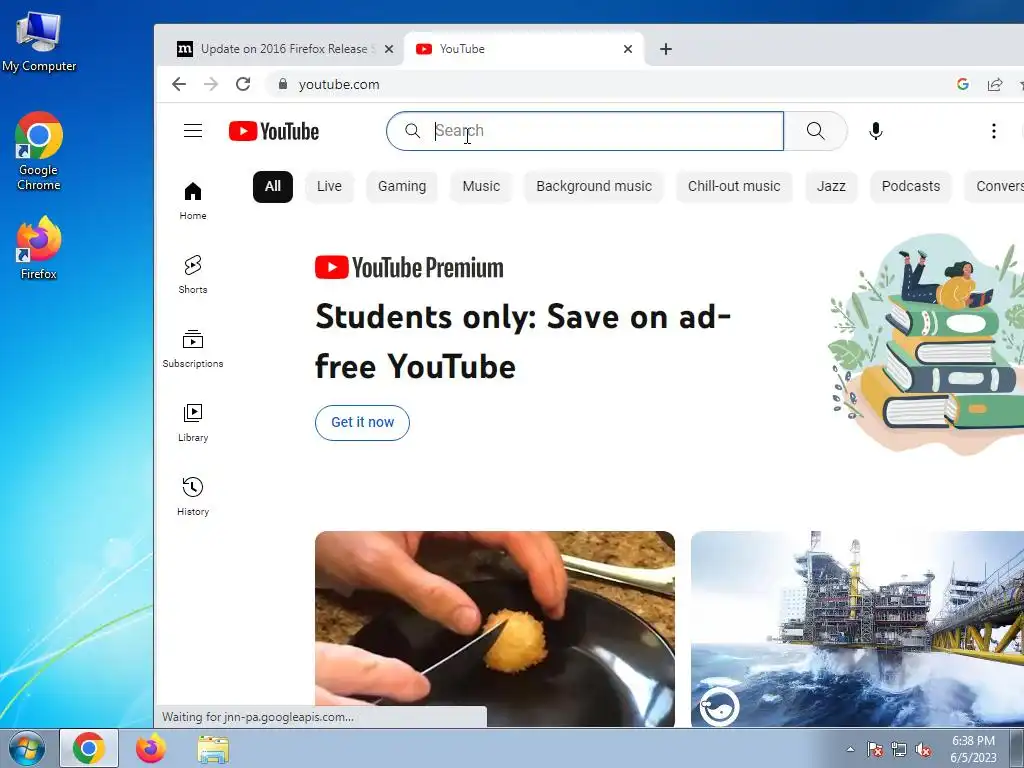Click the Windows Start button
Screen dimensions: 1024x768
[x=27, y=748]
